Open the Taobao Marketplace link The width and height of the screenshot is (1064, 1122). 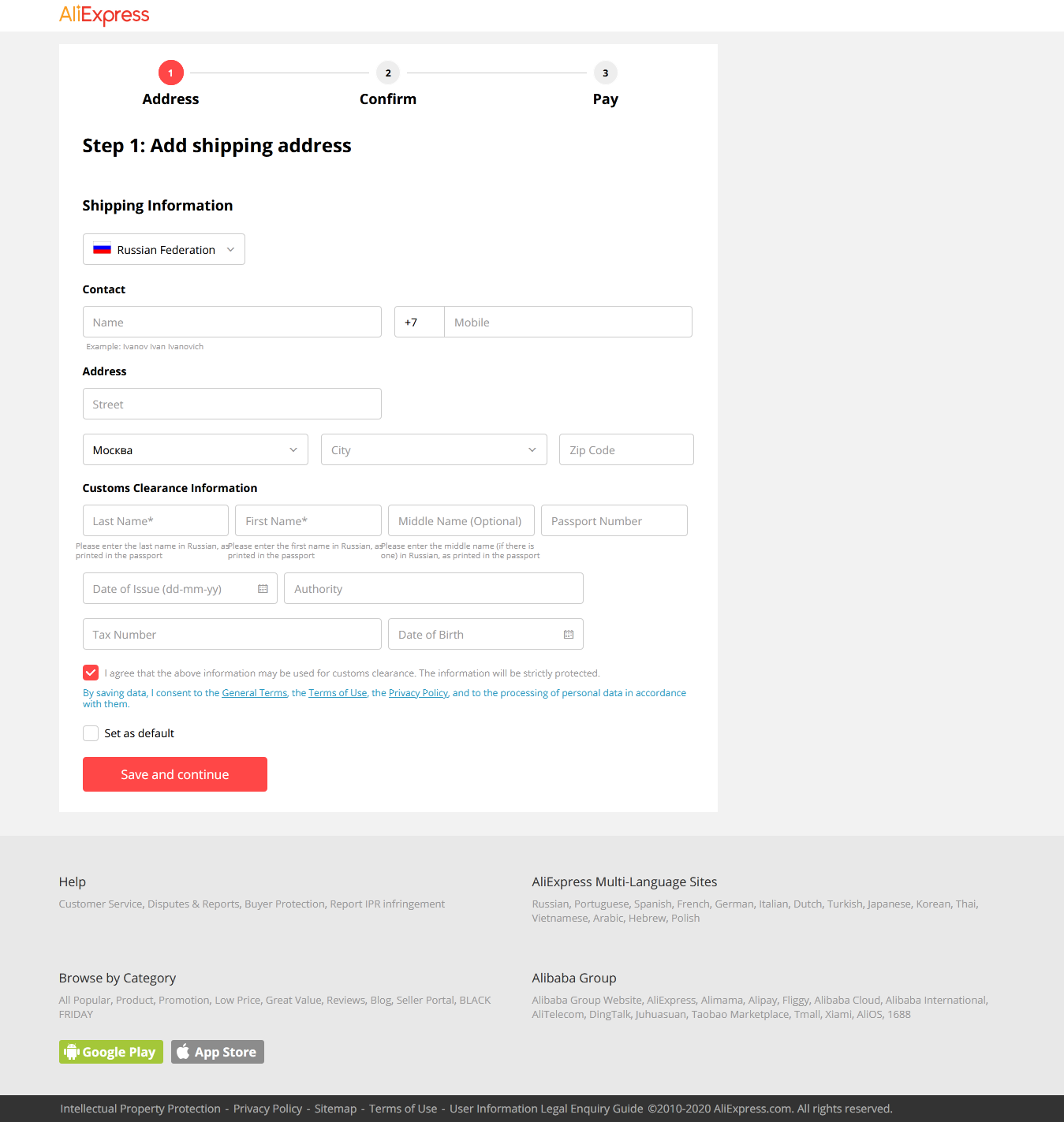(740, 1014)
